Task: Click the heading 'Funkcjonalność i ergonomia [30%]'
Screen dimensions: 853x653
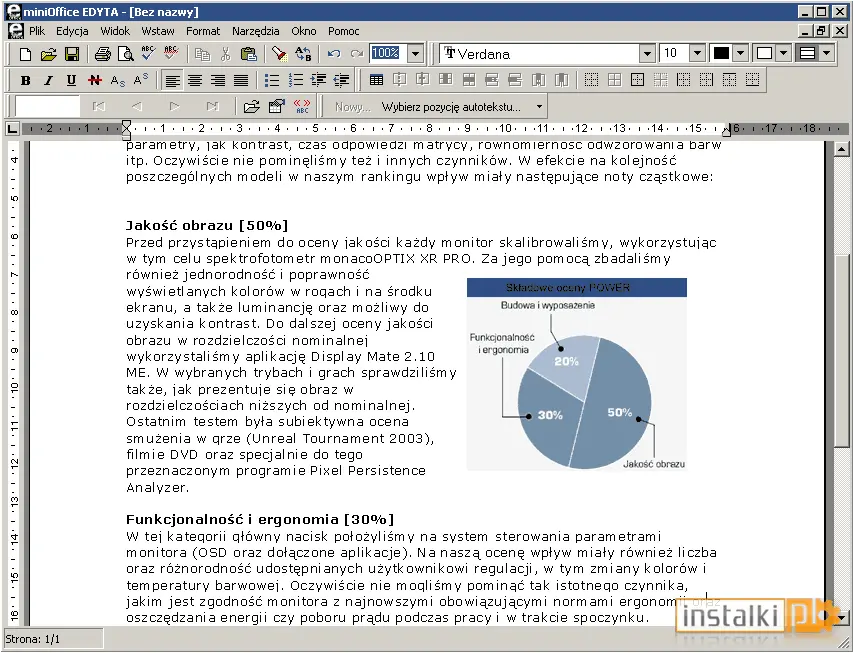Action: pos(260,519)
